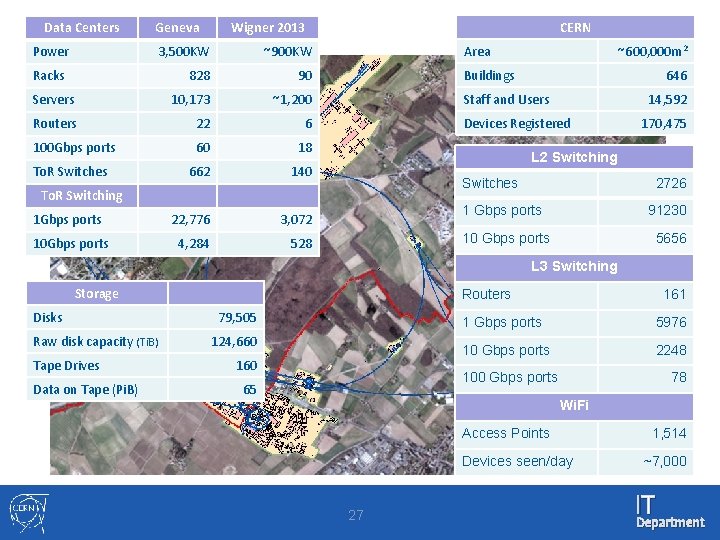Click the Devices seen/day label
This screenshot has height=540, width=720.
pos(518,461)
